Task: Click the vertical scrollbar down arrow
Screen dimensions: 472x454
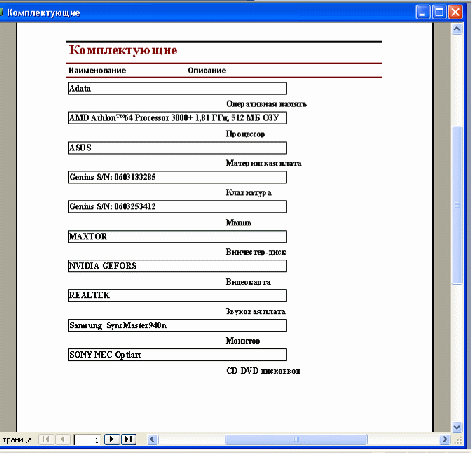Action: pos(457,427)
